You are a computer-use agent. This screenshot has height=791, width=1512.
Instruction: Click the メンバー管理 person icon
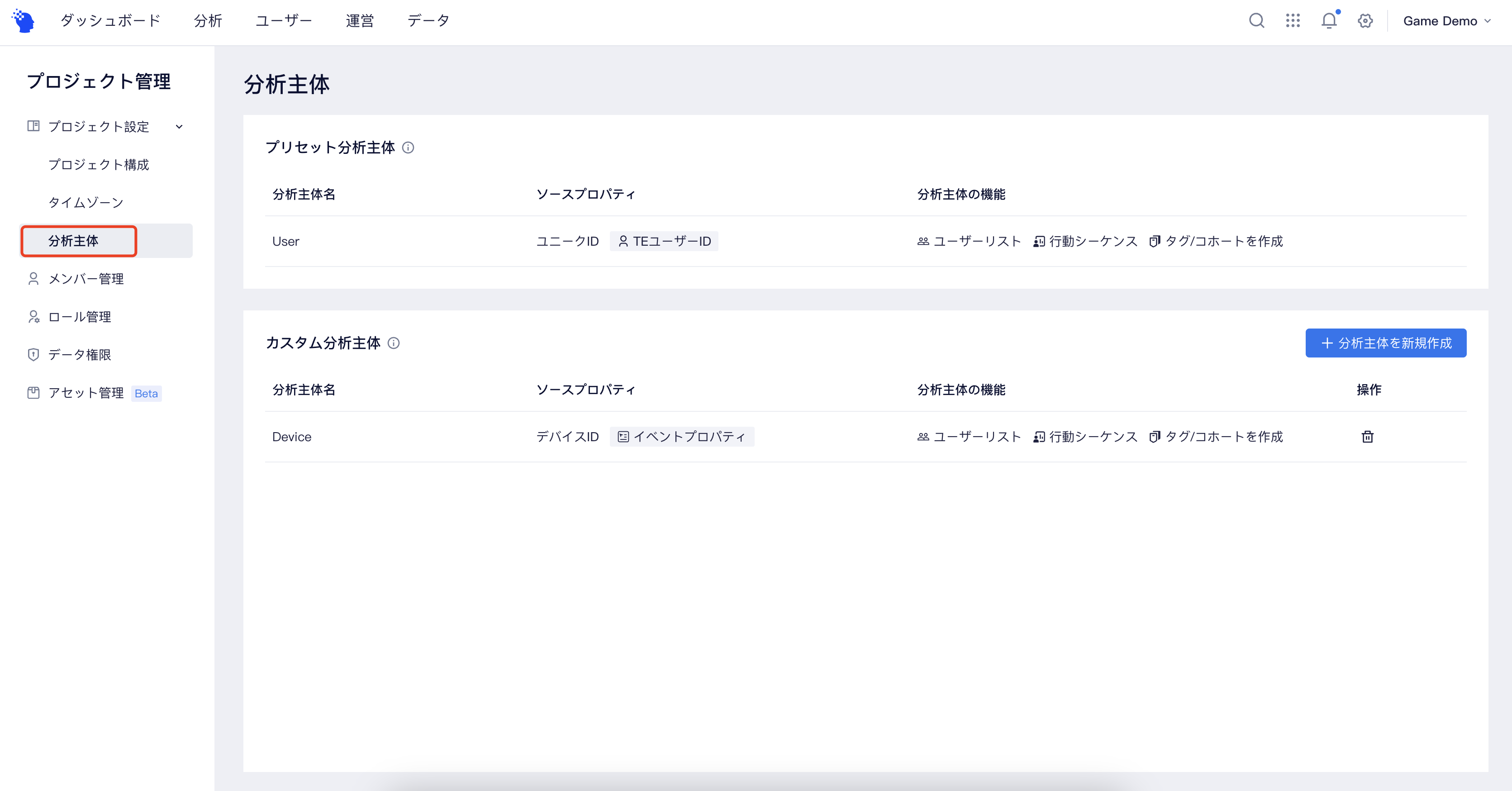pos(33,279)
